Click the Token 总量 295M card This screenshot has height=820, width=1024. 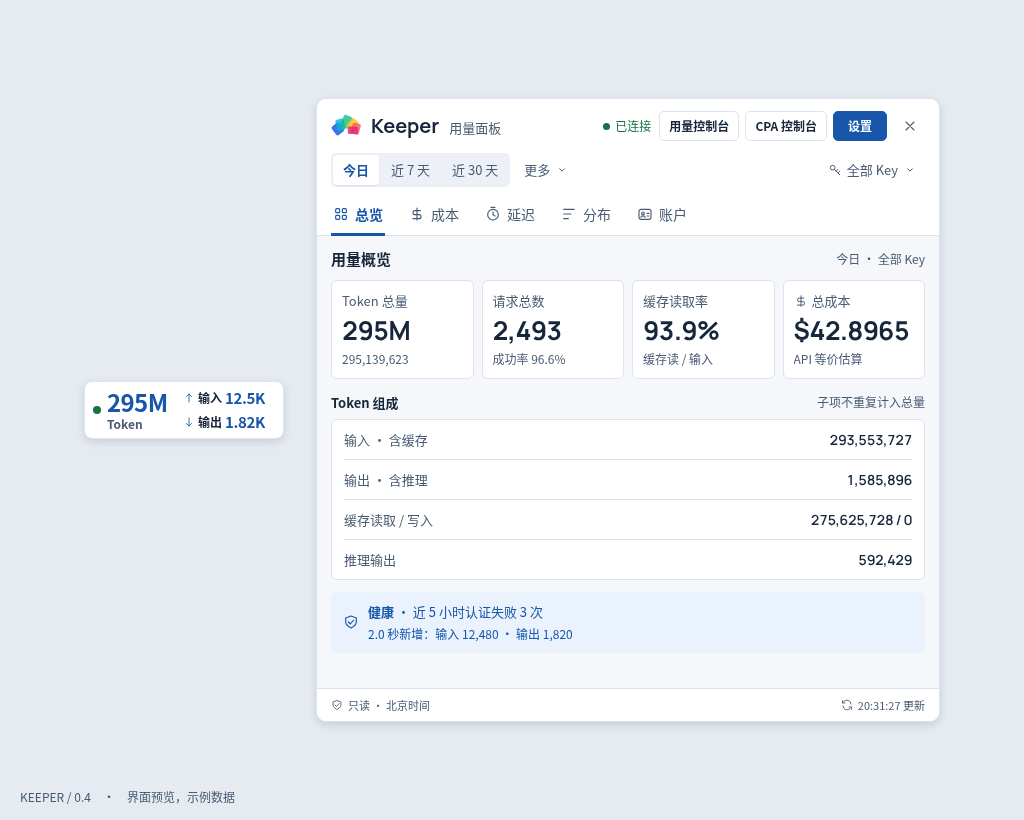pos(402,329)
